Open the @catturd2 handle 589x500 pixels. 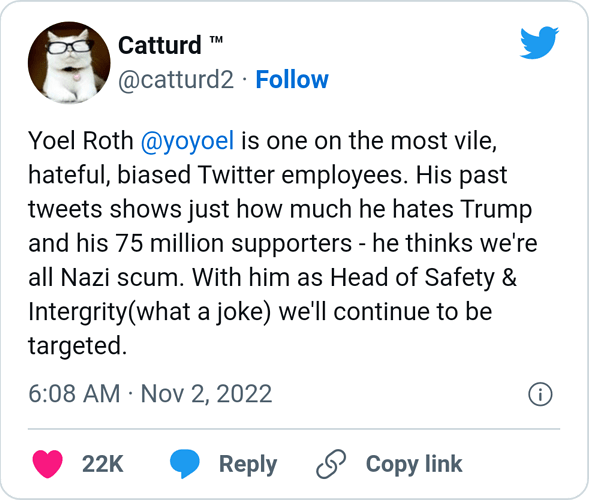coord(176,80)
